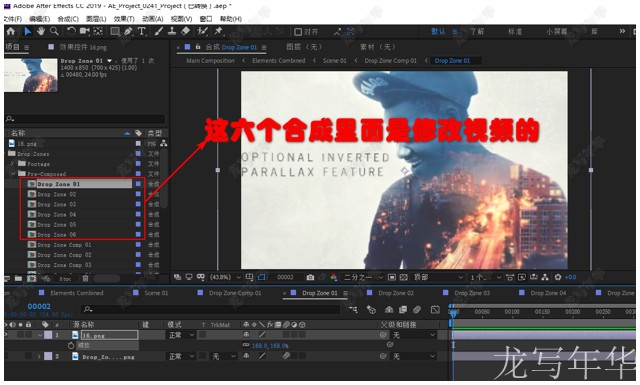Select the Type tool
The image size is (640, 385).
tap(142, 31)
